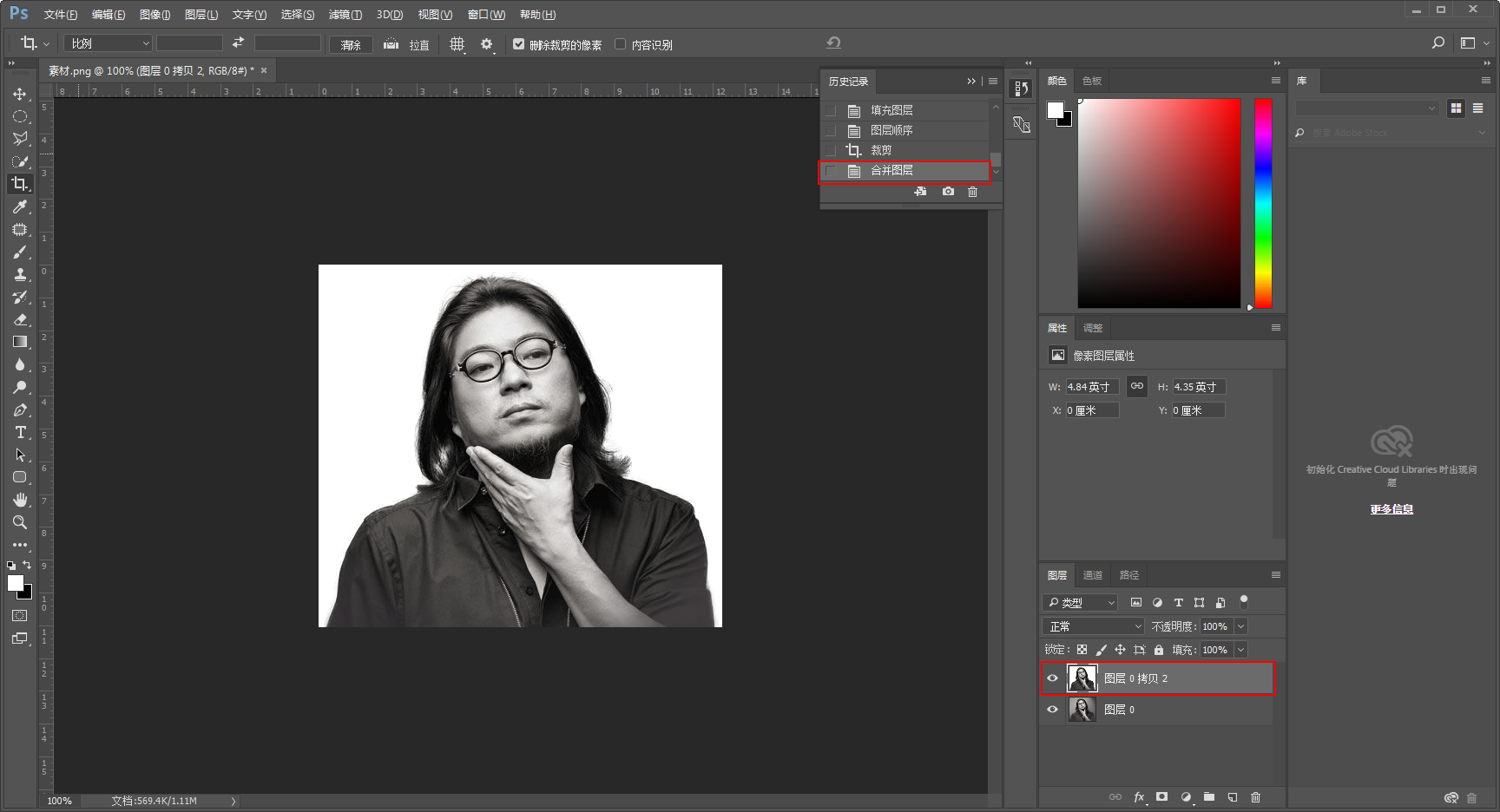
Task: Select the Horizontal Type tool
Action: pyautogui.click(x=20, y=432)
